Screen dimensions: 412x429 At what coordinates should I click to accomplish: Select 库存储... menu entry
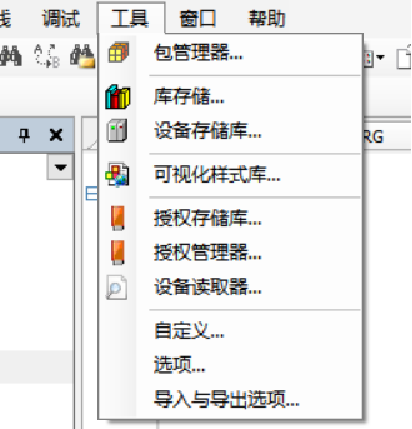(x=231, y=97)
